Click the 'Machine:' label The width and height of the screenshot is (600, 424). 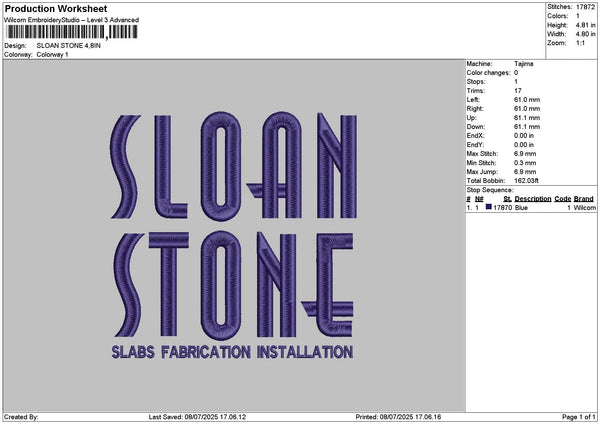coord(479,64)
